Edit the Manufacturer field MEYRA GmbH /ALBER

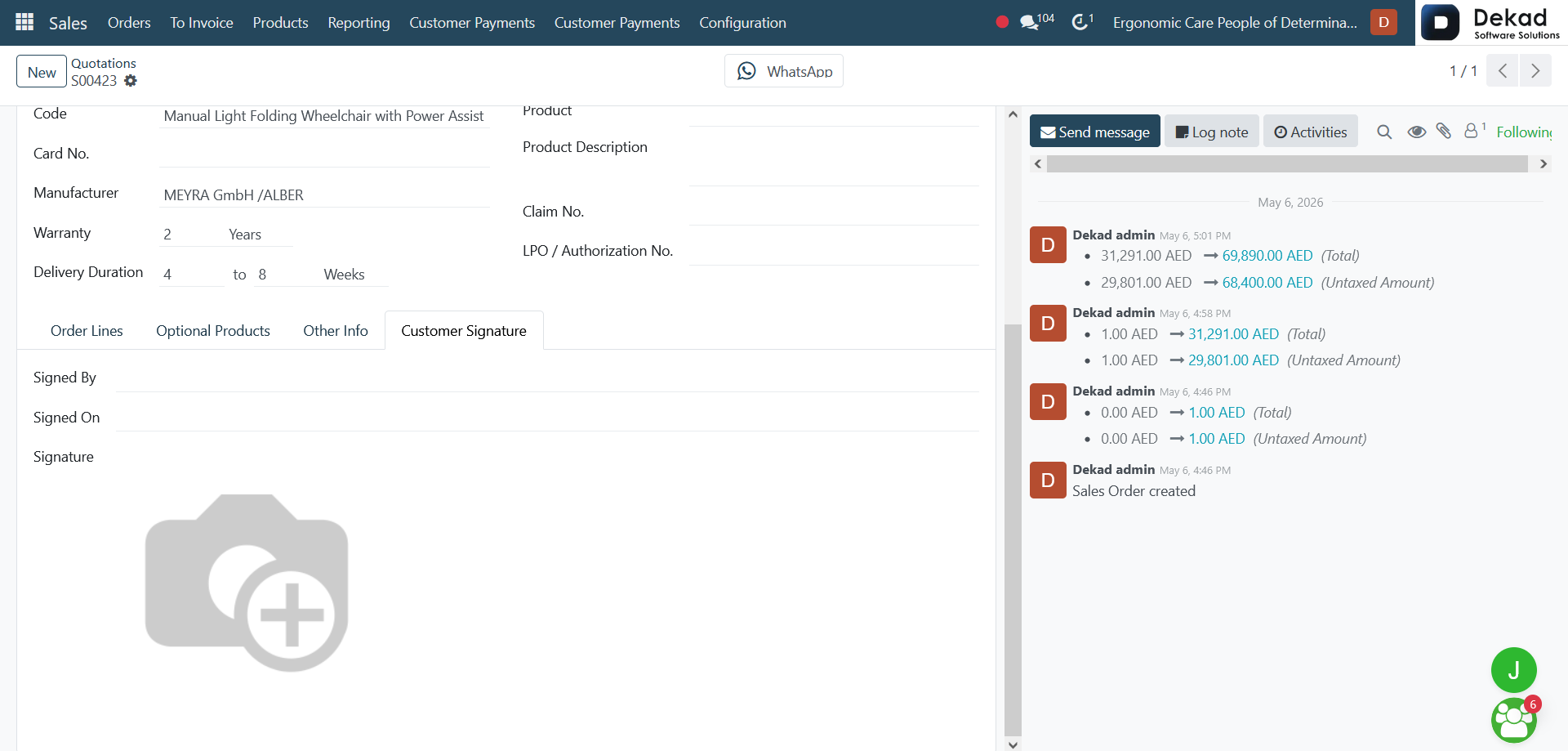click(324, 195)
